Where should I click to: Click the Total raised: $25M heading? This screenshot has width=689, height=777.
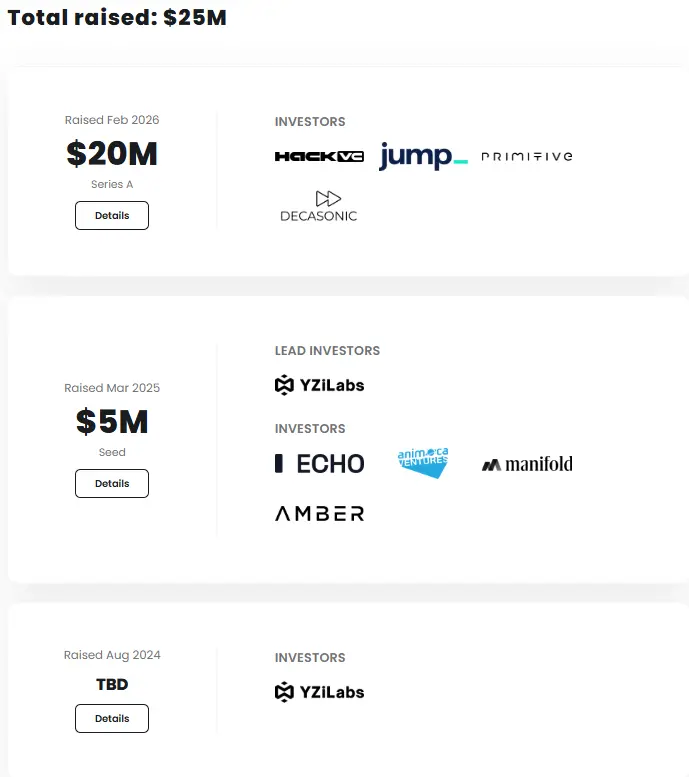tap(117, 18)
